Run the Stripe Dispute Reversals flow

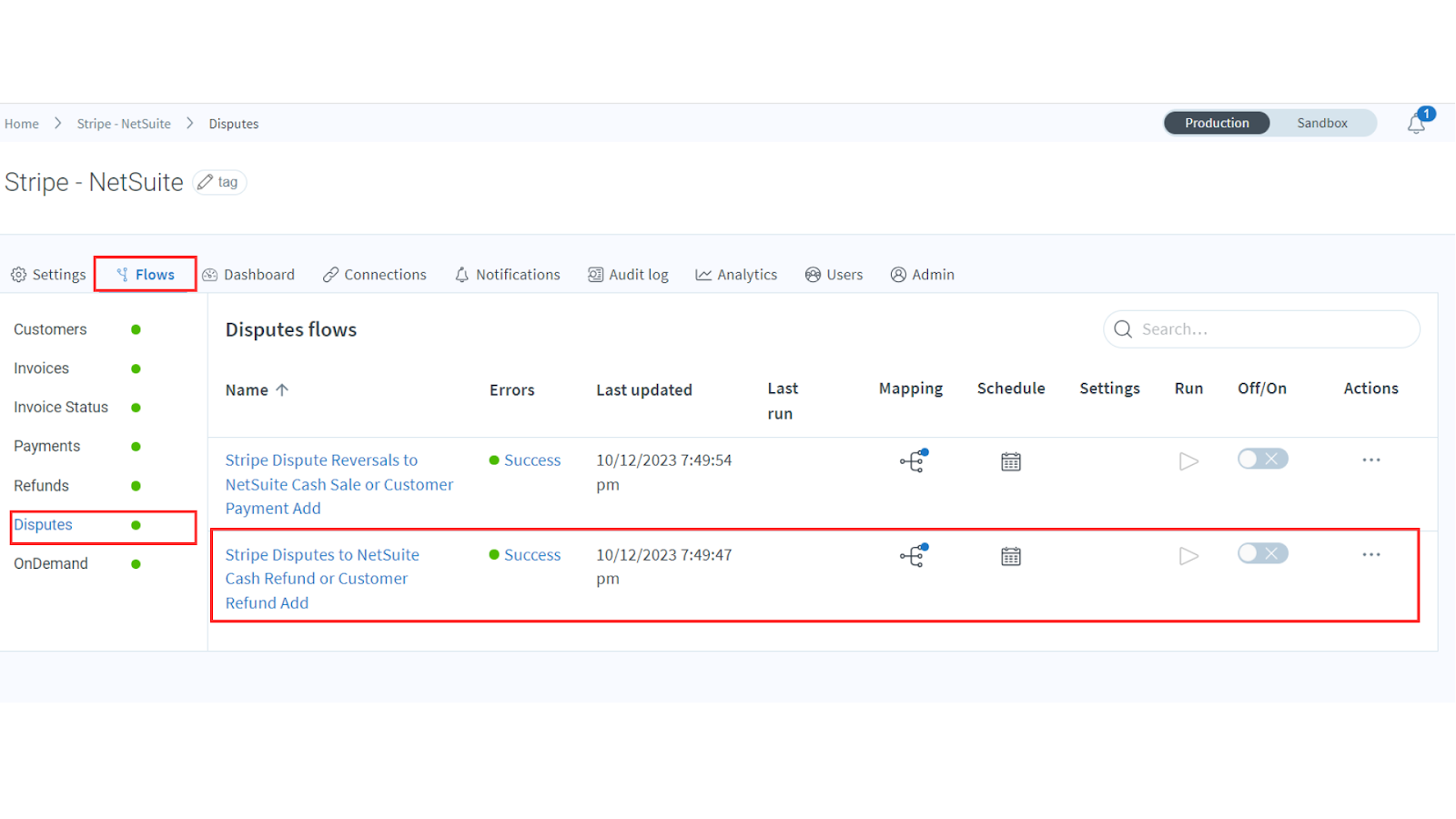pos(1188,461)
